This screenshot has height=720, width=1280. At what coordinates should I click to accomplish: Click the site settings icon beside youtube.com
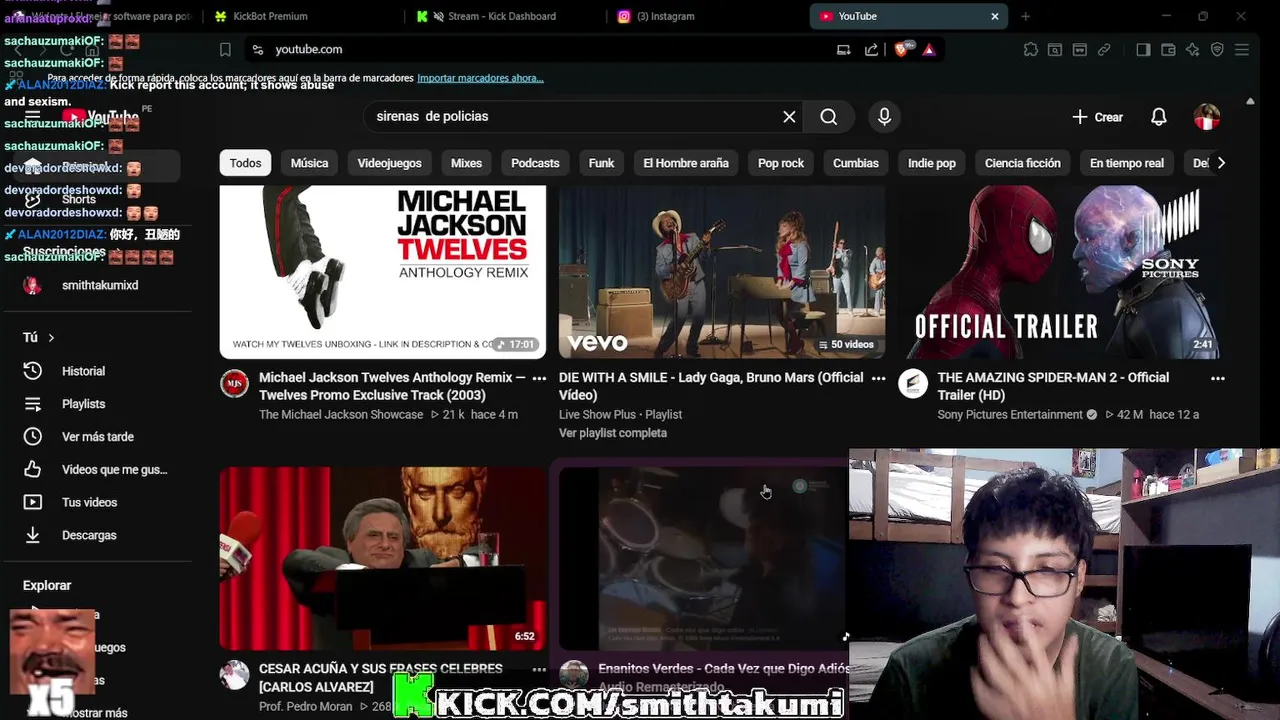coord(258,49)
